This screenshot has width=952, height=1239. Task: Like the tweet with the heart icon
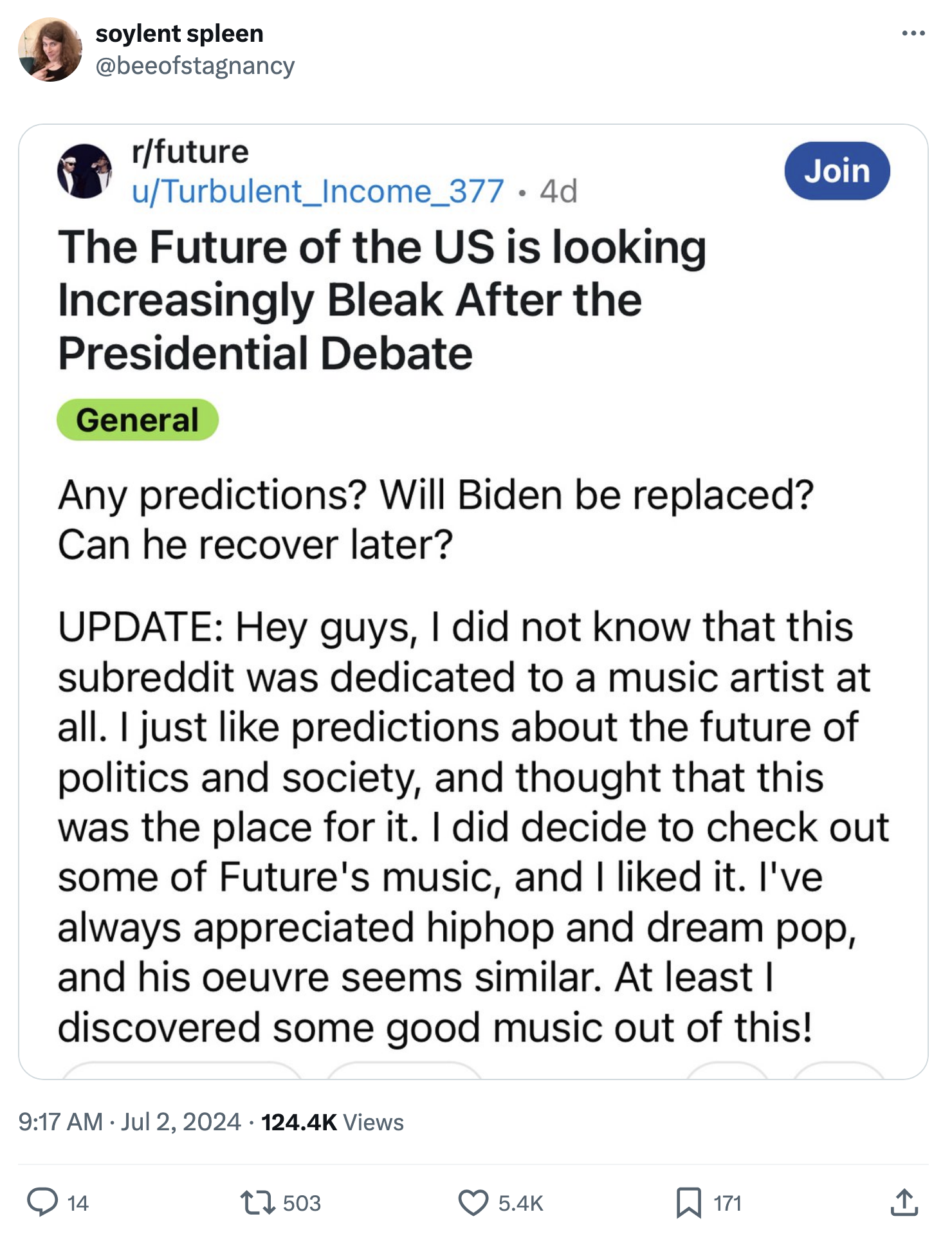coord(473,1202)
